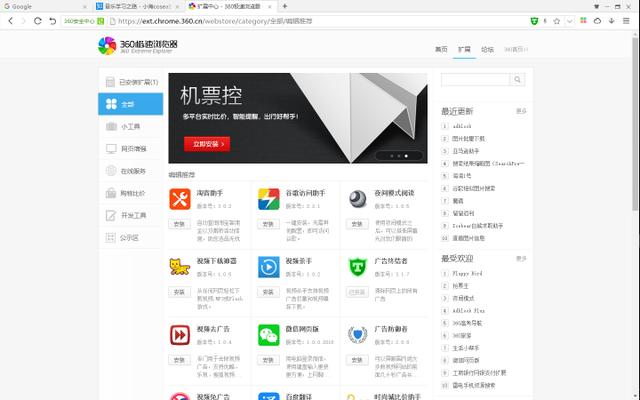This screenshot has width=640, height=400.
Task: Click 更多 next to 最受欢迎
Action: (521, 259)
